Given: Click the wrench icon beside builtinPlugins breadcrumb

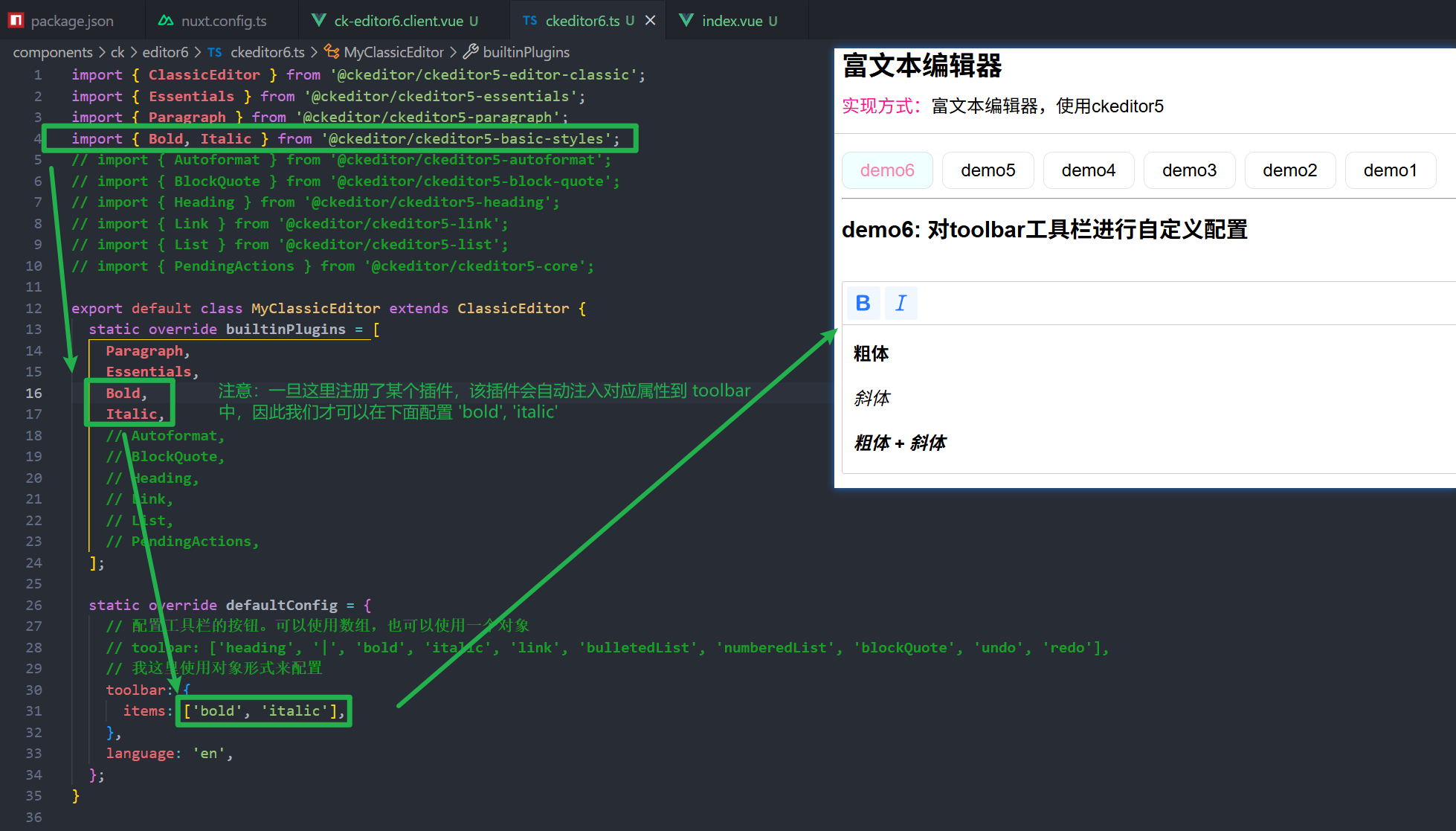Looking at the screenshot, I should [471, 52].
